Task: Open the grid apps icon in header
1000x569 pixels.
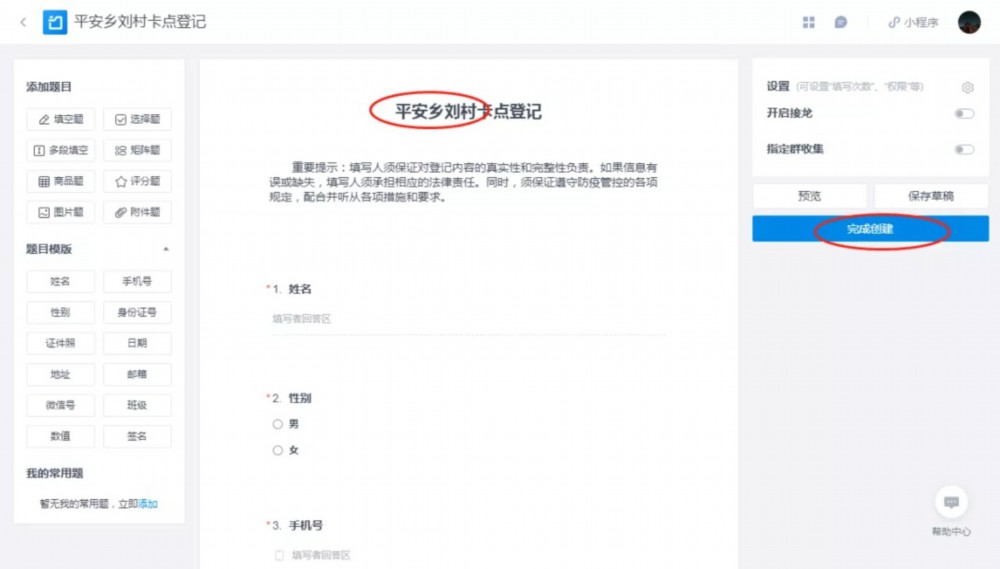Action: coord(809,22)
